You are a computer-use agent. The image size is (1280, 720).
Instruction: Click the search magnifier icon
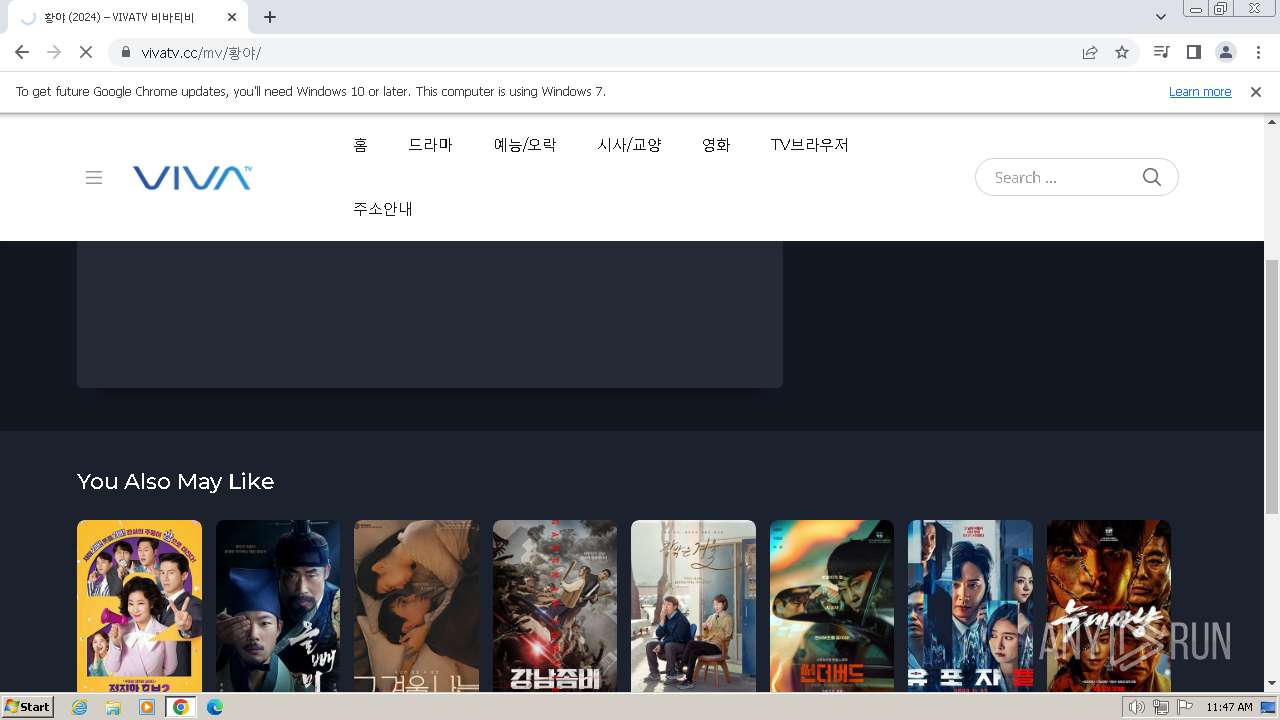tap(1152, 177)
